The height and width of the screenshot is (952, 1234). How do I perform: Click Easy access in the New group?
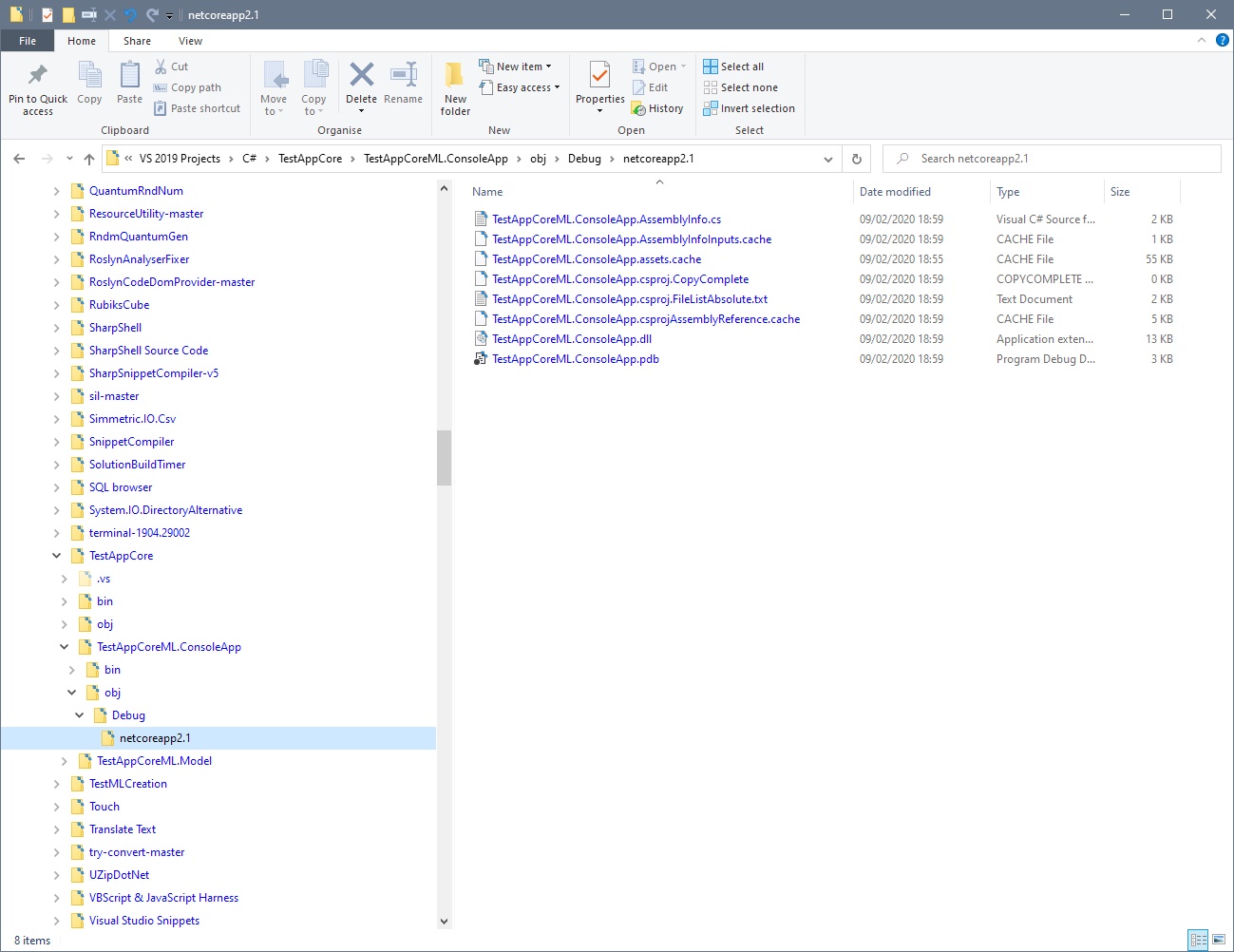tap(520, 87)
